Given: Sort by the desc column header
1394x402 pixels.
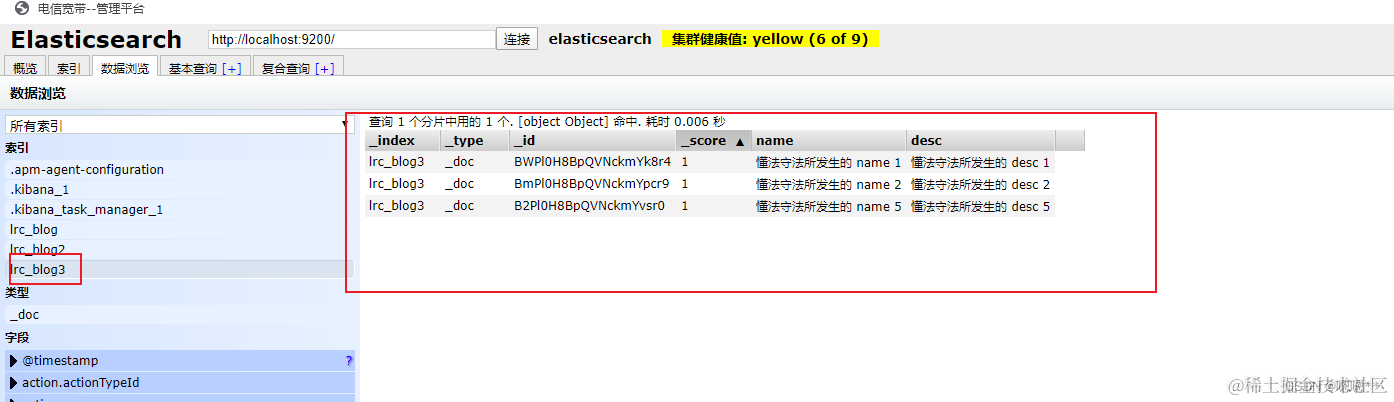Looking at the screenshot, I should [x=981, y=141].
